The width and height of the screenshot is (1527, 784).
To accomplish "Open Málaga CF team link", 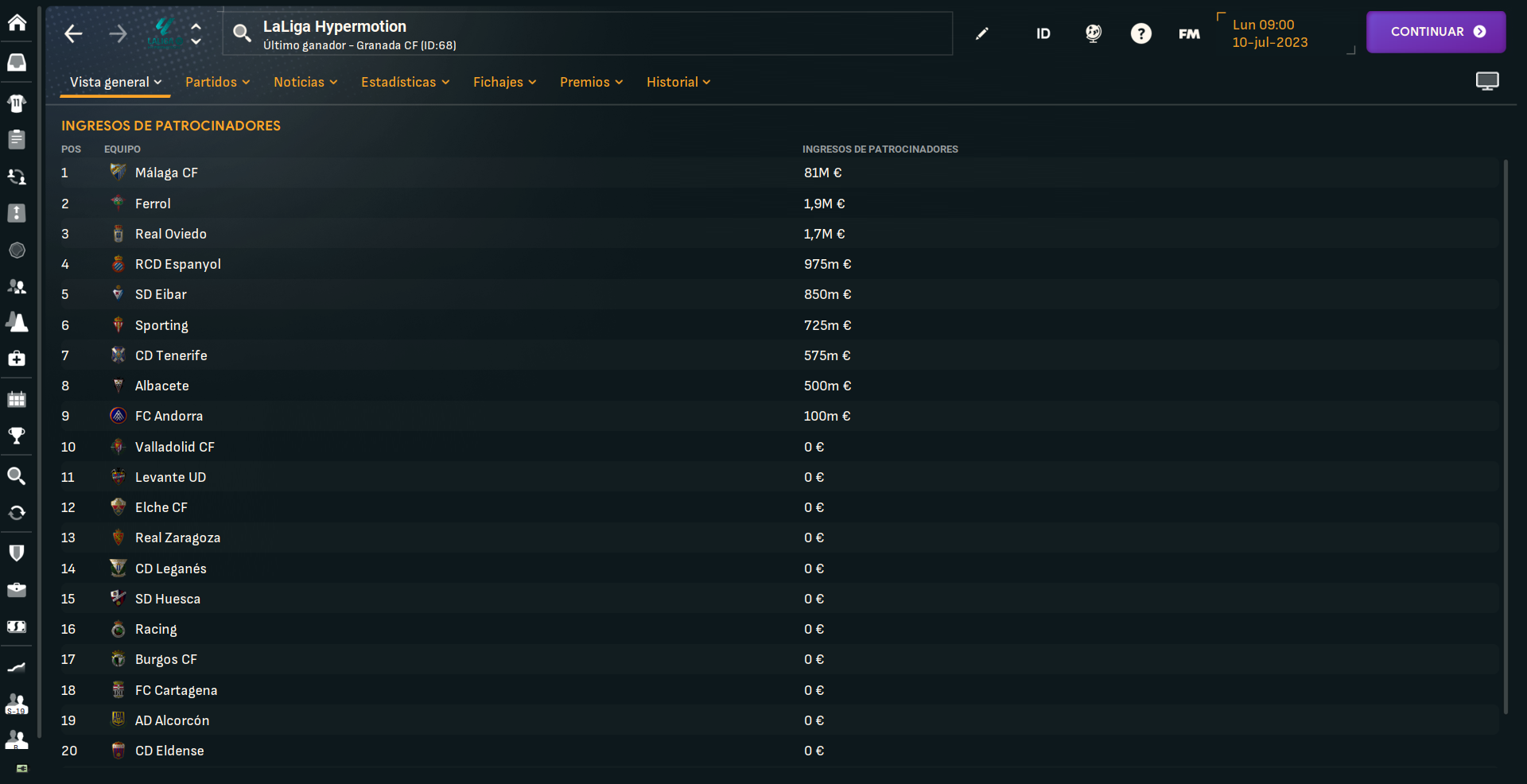I will pos(166,173).
